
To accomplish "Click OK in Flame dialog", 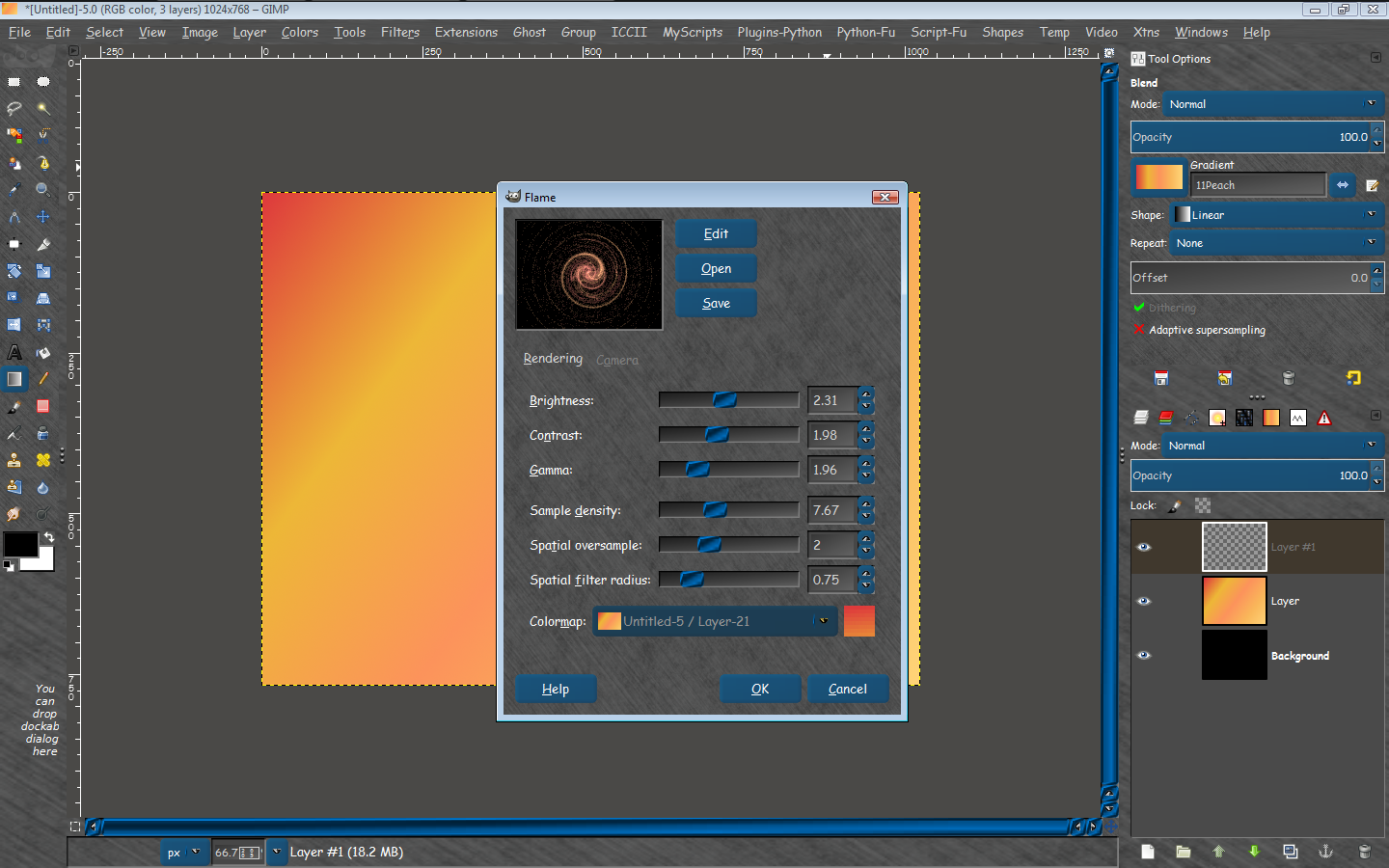I will click(x=760, y=689).
